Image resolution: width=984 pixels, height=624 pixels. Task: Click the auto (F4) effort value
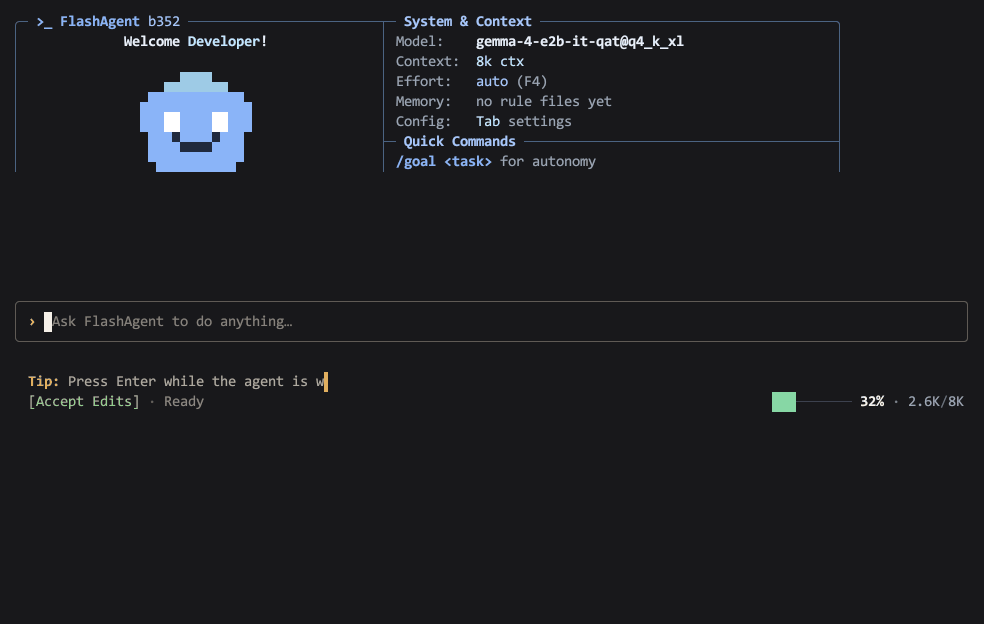511,82
